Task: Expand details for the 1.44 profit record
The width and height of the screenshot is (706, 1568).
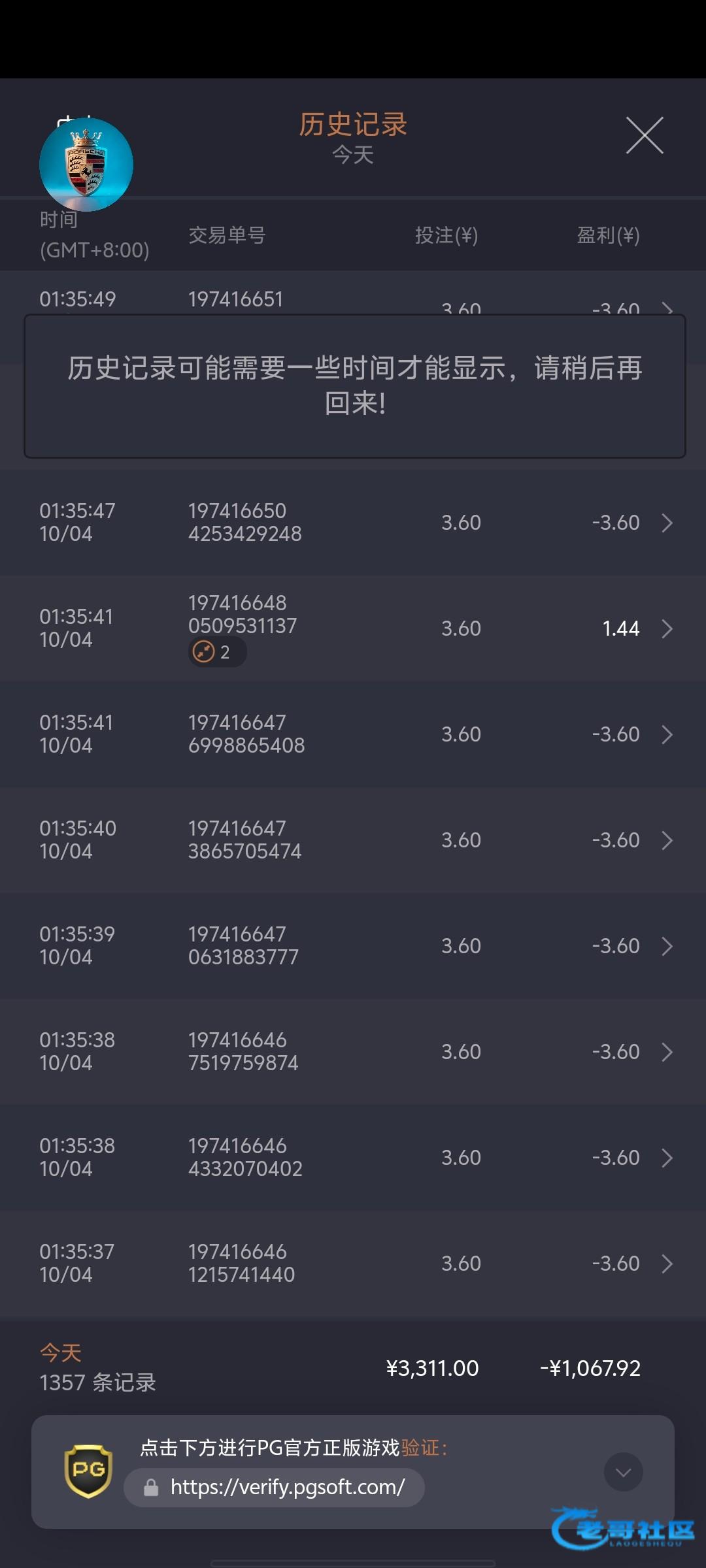Action: tap(667, 629)
